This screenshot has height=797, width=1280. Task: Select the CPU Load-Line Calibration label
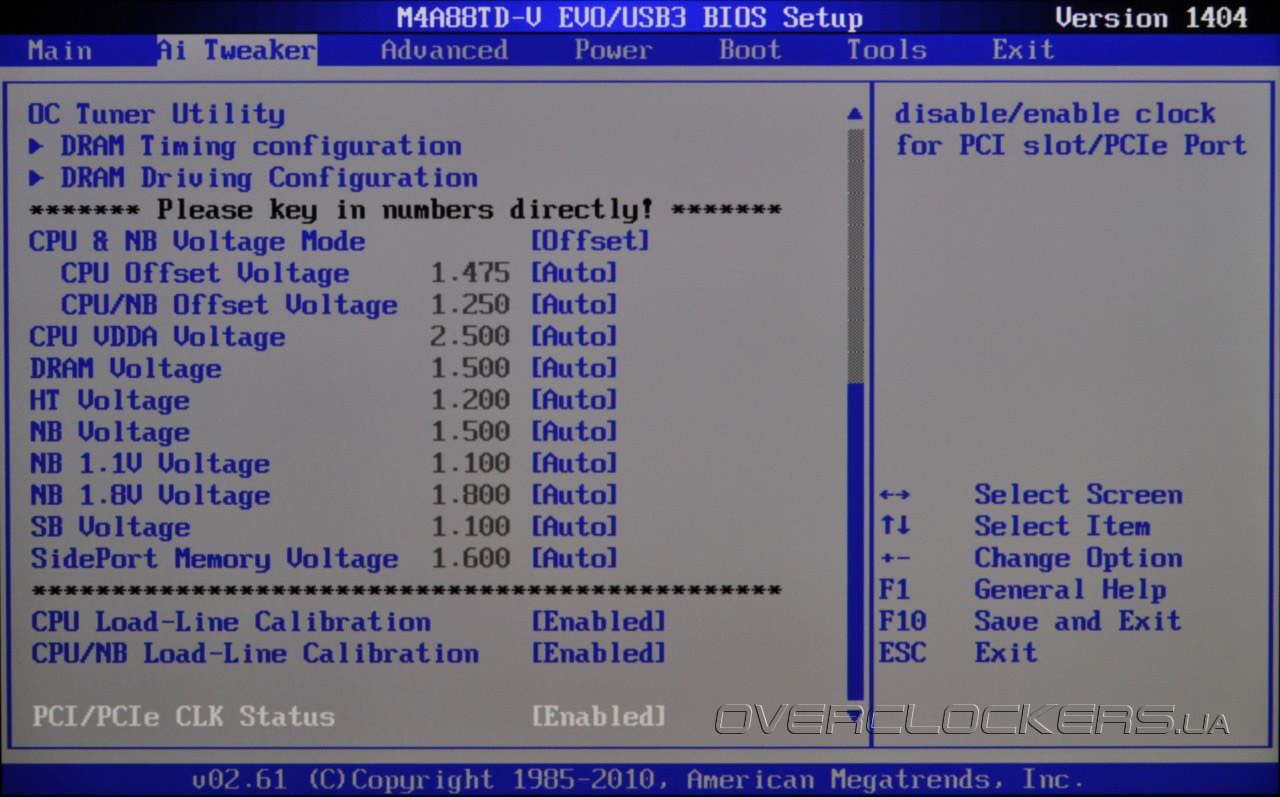pos(230,622)
